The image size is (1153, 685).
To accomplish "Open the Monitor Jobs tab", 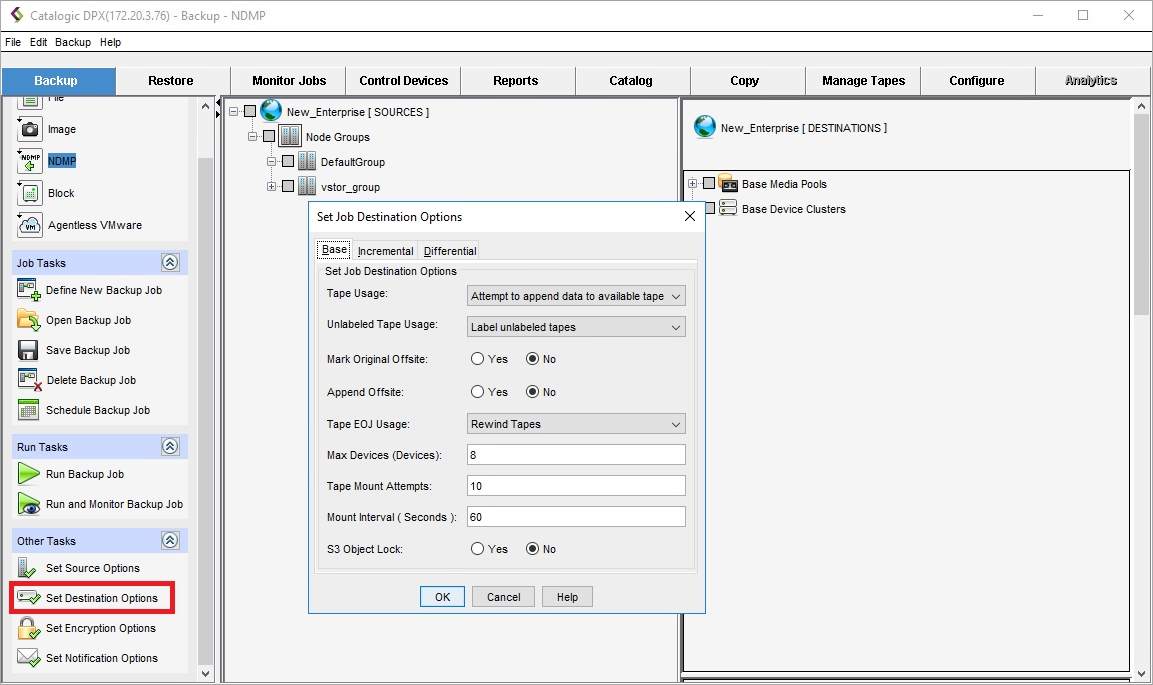I will point(288,80).
